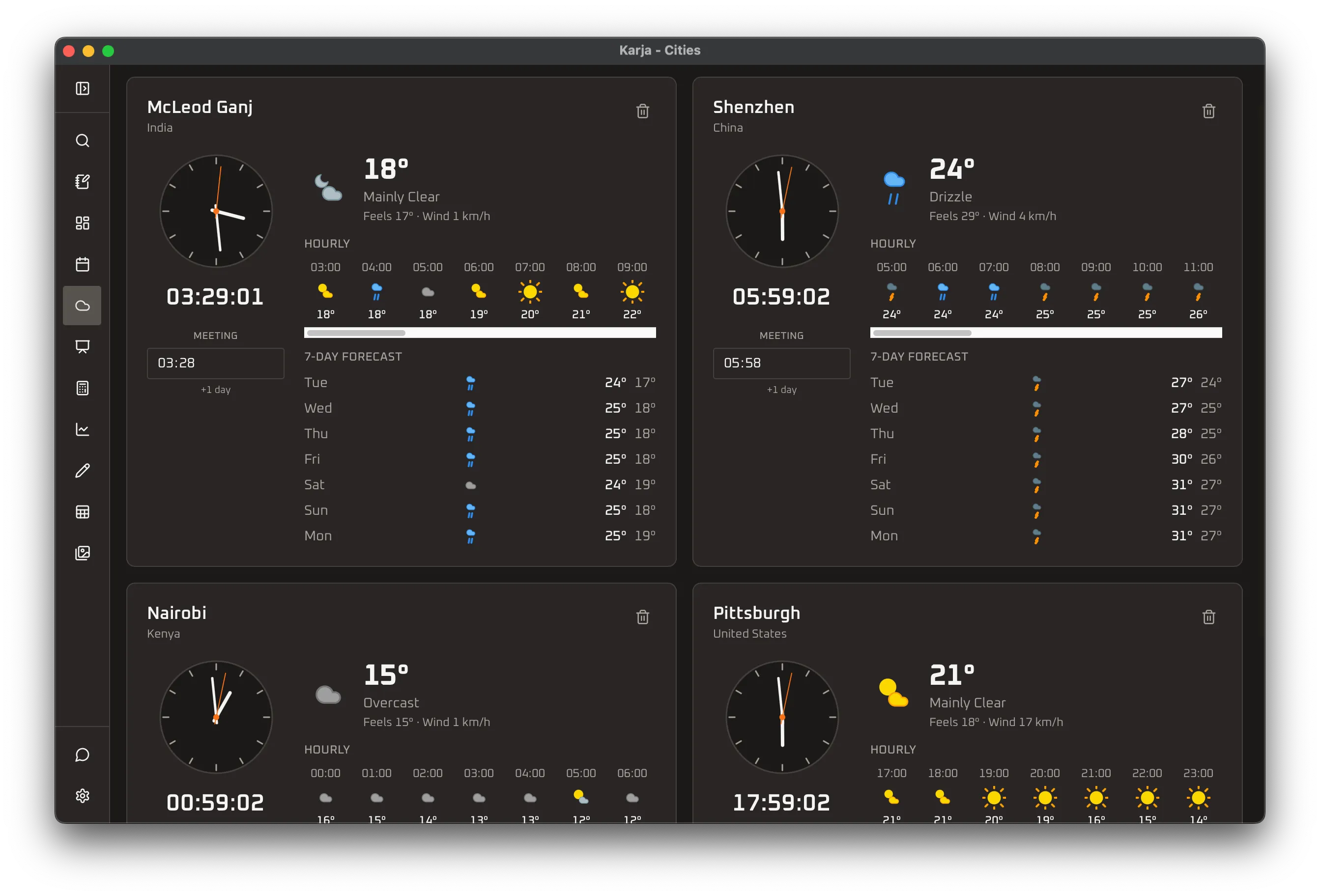This screenshot has height=896, width=1320.
Task: Click Shenzhen 06:00 hourly drizzle icon
Action: click(943, 292)
